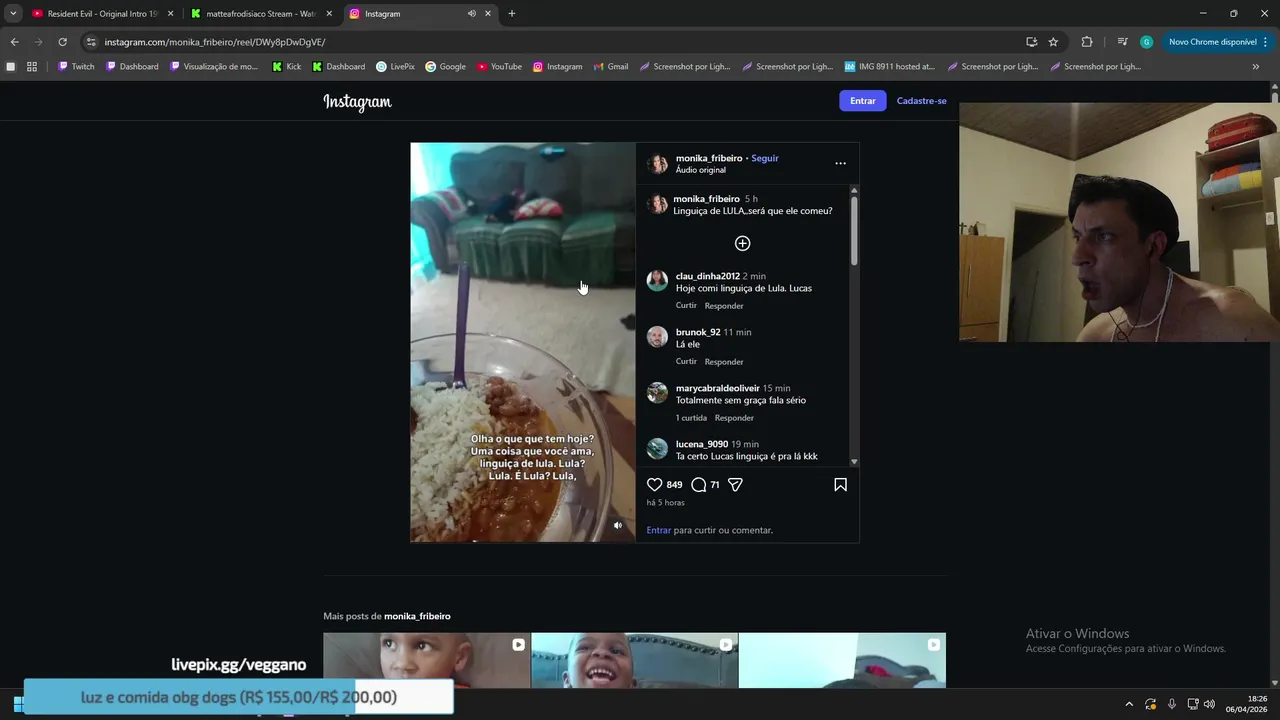Open the microphone tray icon
The width and height of the screenshot is (1280, 720).
click(1172, 704)
